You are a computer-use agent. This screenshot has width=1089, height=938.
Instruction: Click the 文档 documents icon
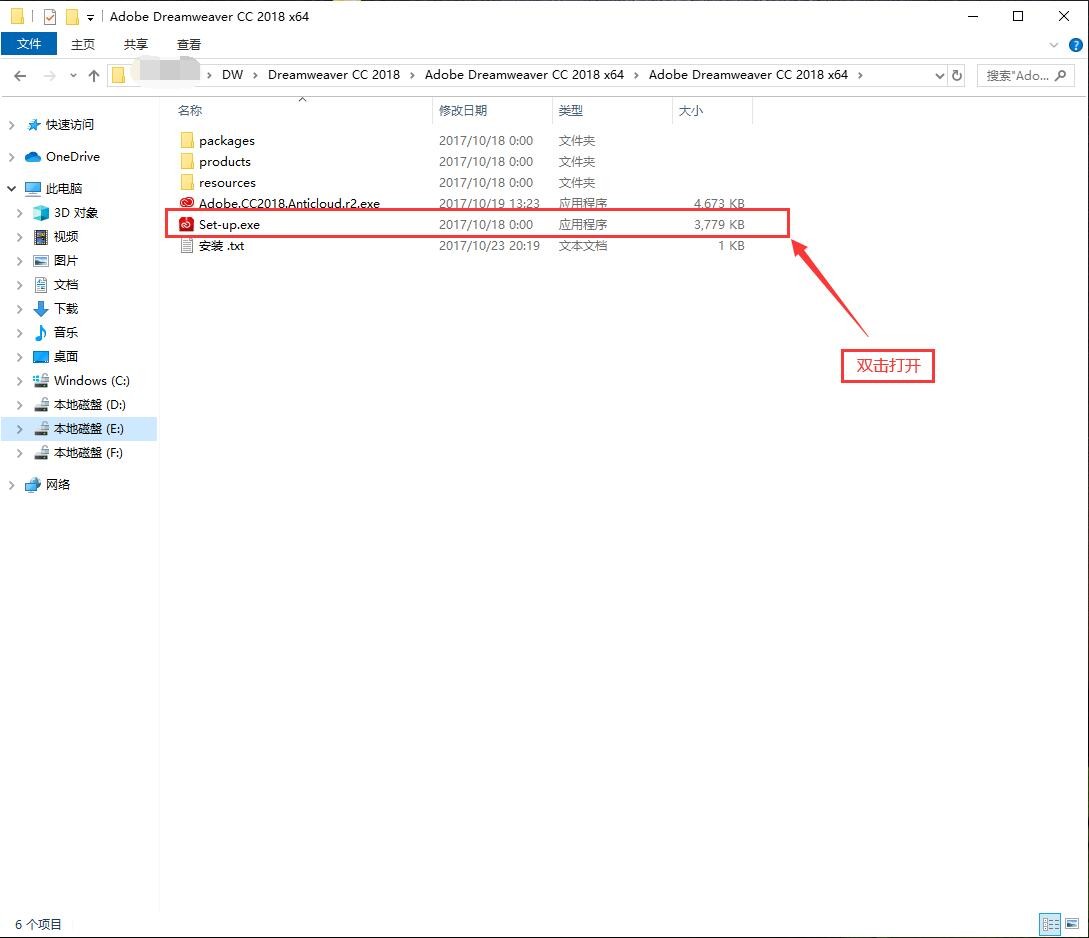coord(41,285)
